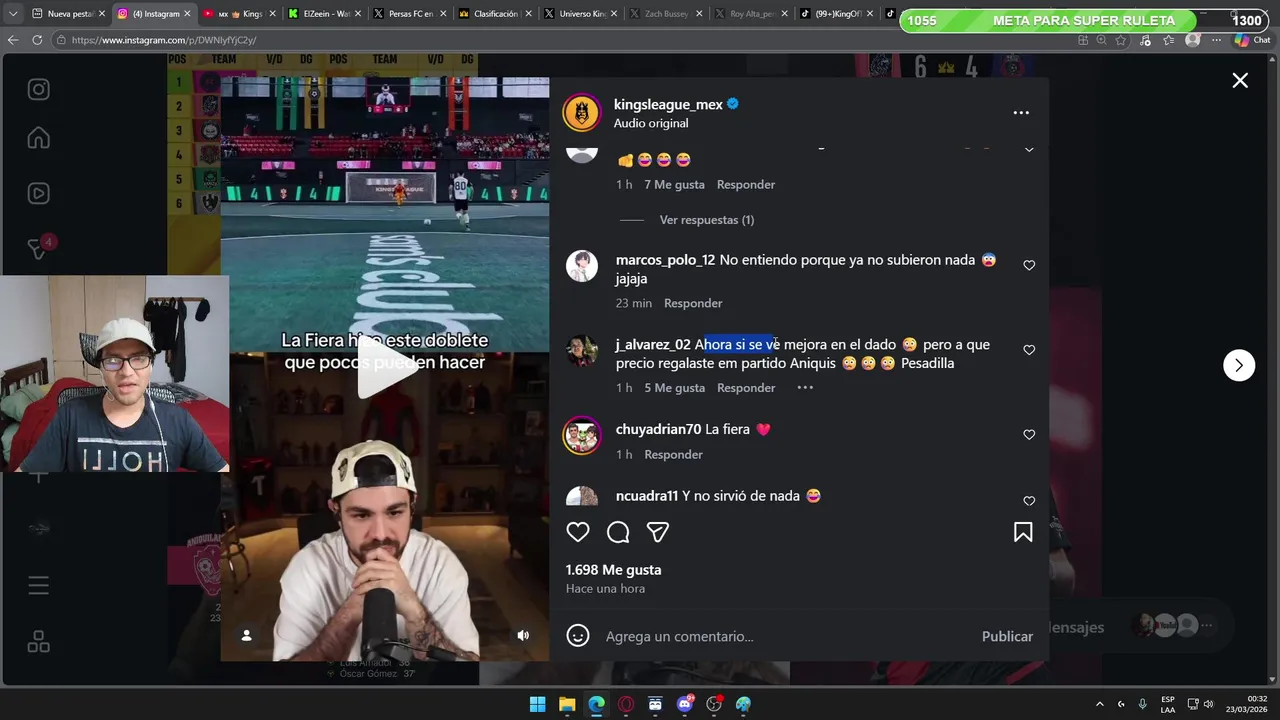Click the Instagram logo in sidebar
The image size is (1280, 720).
click(x=38, y=89)
